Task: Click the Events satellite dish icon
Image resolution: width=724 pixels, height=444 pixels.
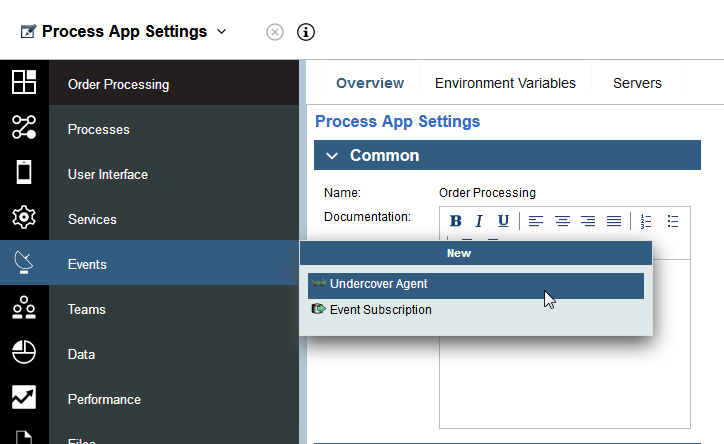Action: pos(24,263)
